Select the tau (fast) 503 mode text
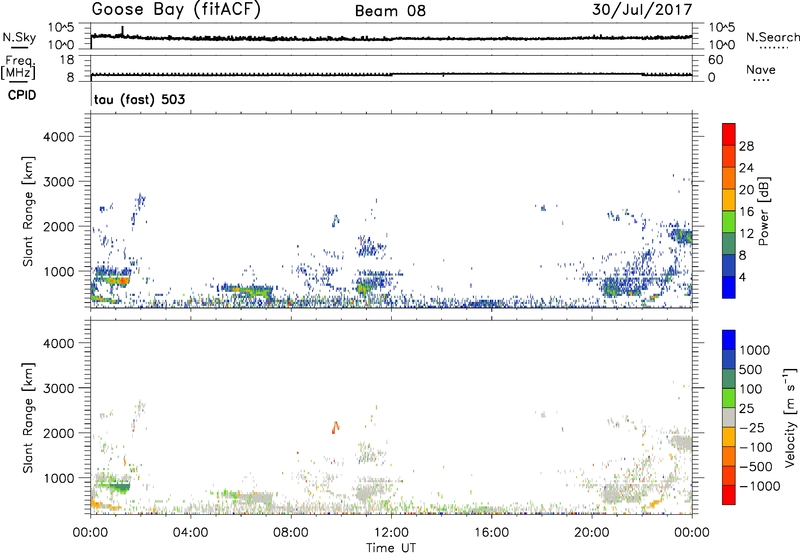The image size is (800, 554). click(x=139, y=99)
